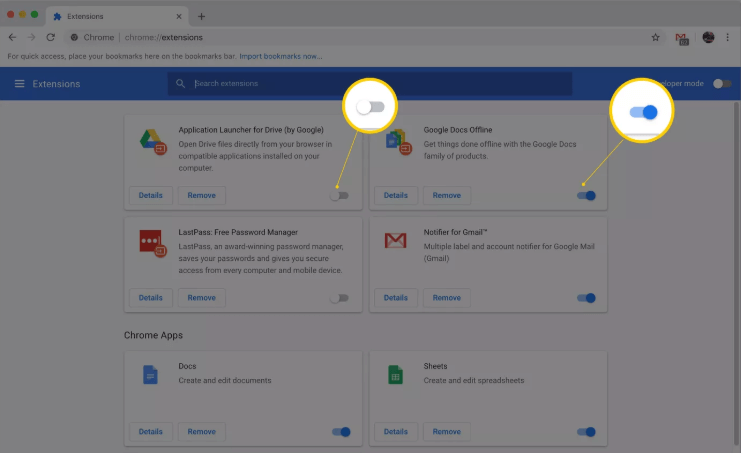Reload the extensions page
The height and width of the screenshot is (453, 741).
51,37
